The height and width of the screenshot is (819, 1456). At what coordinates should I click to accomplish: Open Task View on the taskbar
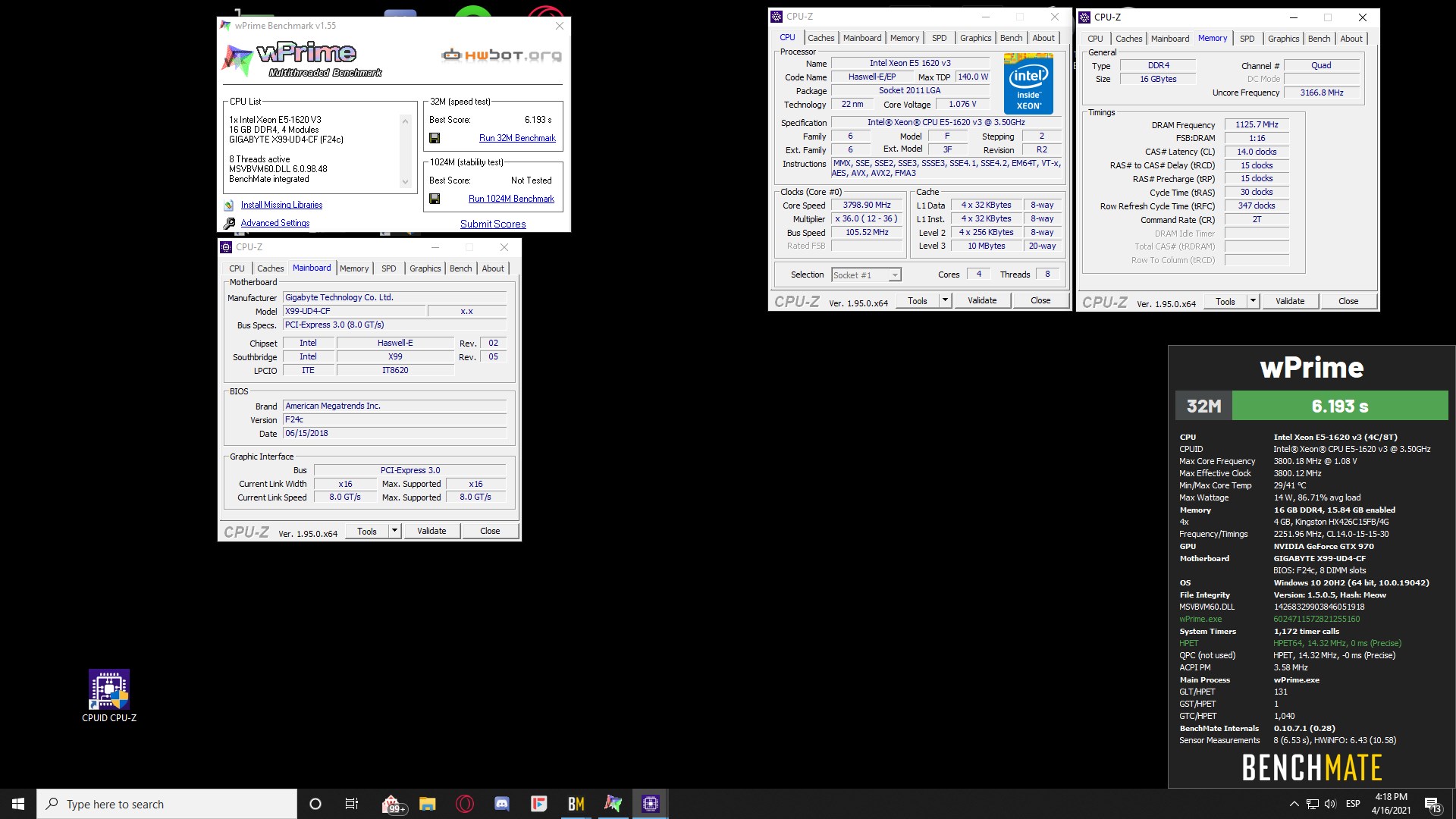[x=352, y=804]
